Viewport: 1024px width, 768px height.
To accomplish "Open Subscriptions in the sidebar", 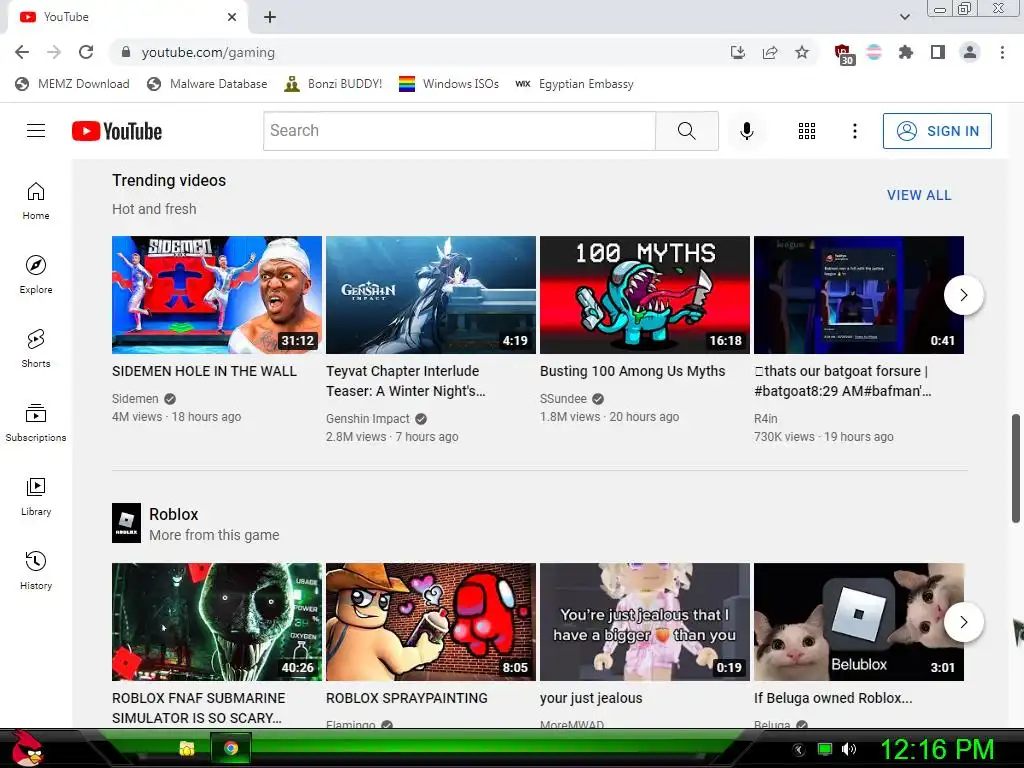I will (36, 423).
